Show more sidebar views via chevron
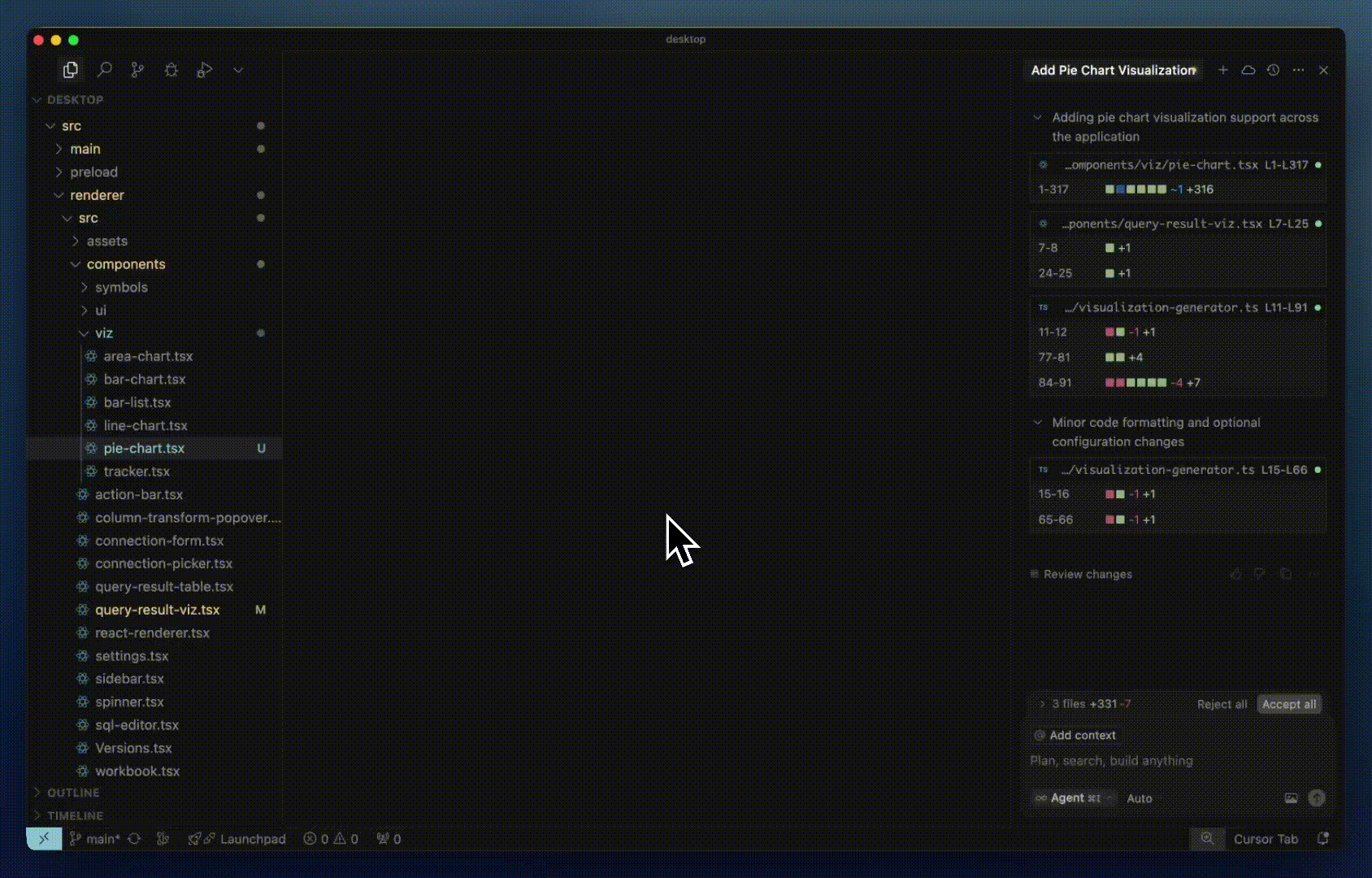Screen dimensions: 1372x878 [238, 70]
